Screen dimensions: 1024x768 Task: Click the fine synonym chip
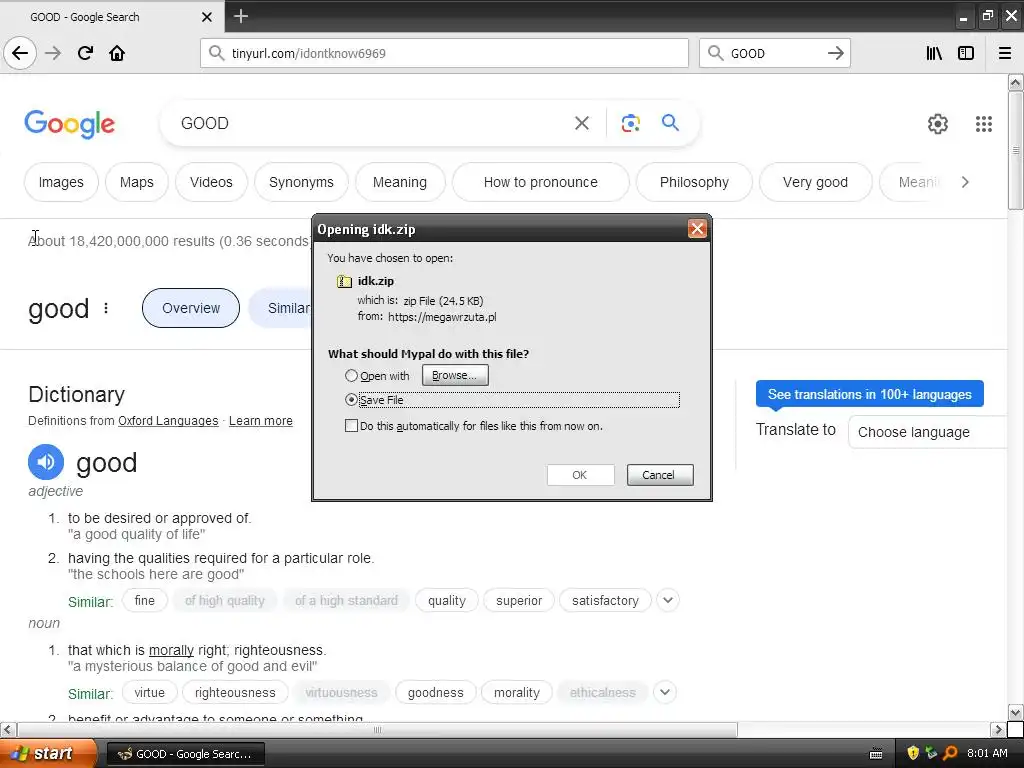144,600
